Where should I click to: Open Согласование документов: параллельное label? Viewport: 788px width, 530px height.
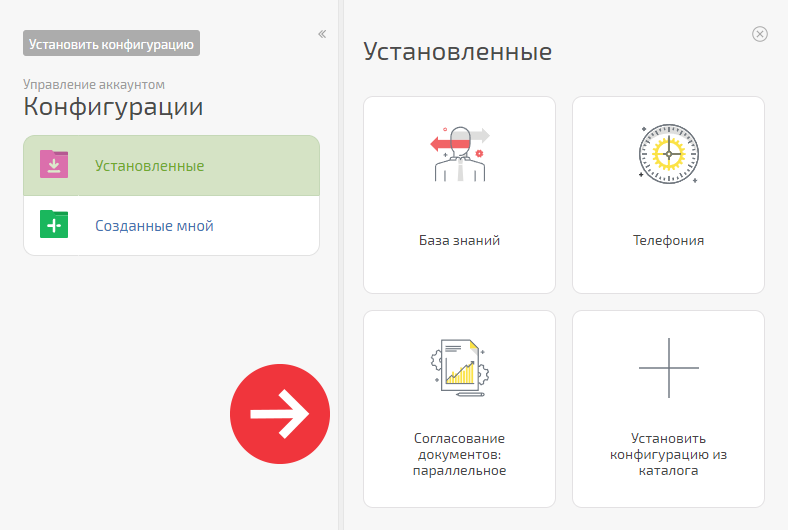click(459, 454)
